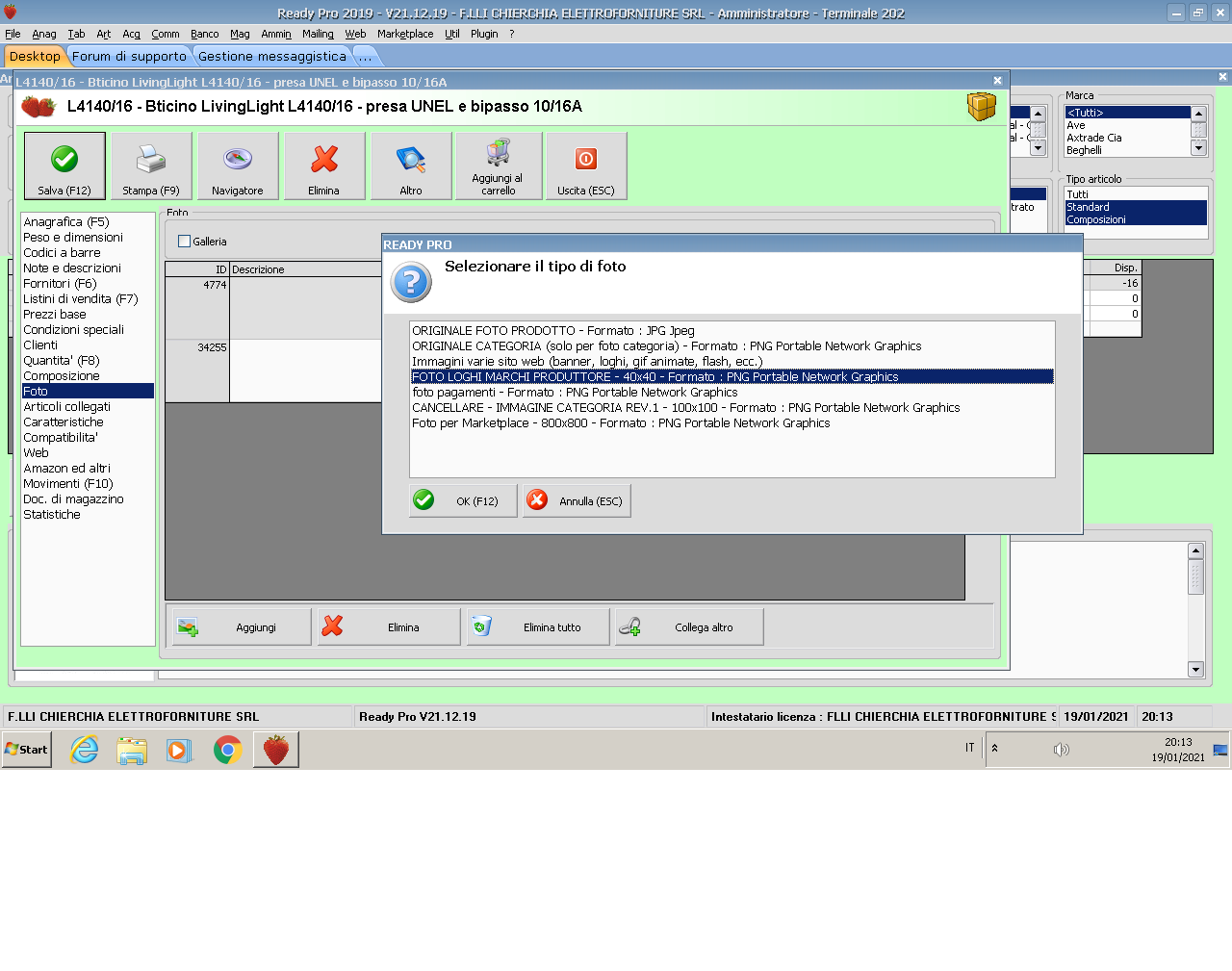Screen dimensions: 1232x971
Task: Click the Windows Start button
Action: (x=27, y=750)
